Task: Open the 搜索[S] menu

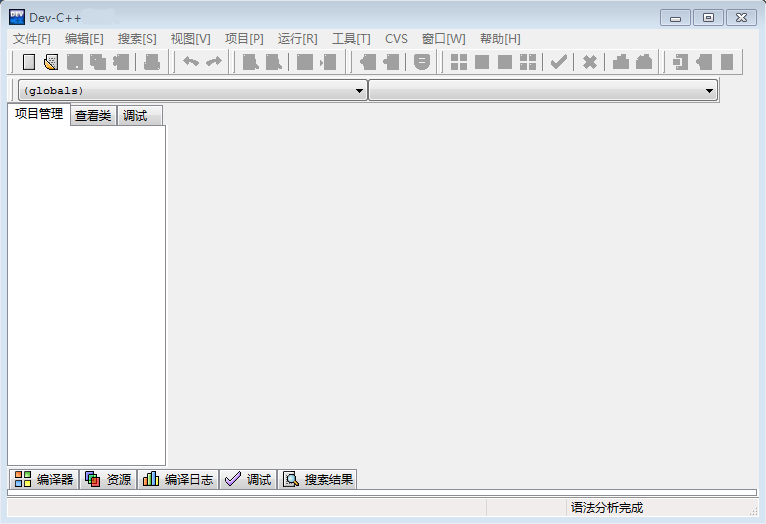Action: (137, 39)
